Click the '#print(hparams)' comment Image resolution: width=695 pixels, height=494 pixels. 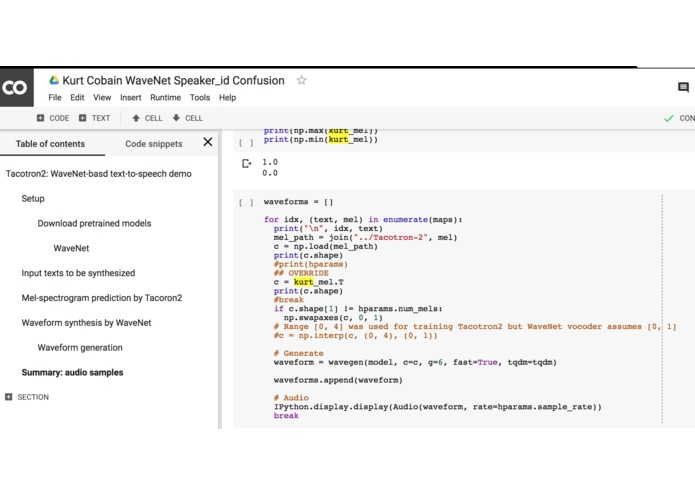coord(311,264)
